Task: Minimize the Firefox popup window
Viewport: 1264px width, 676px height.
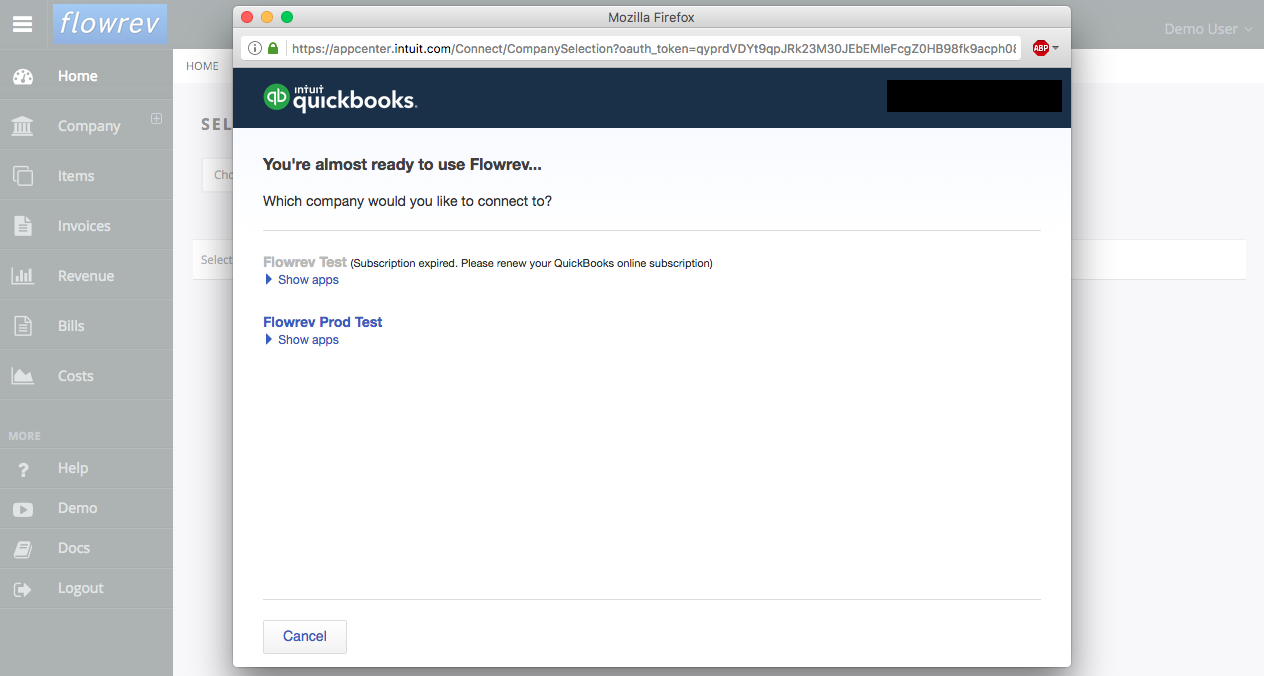Action: coord(267,17)
